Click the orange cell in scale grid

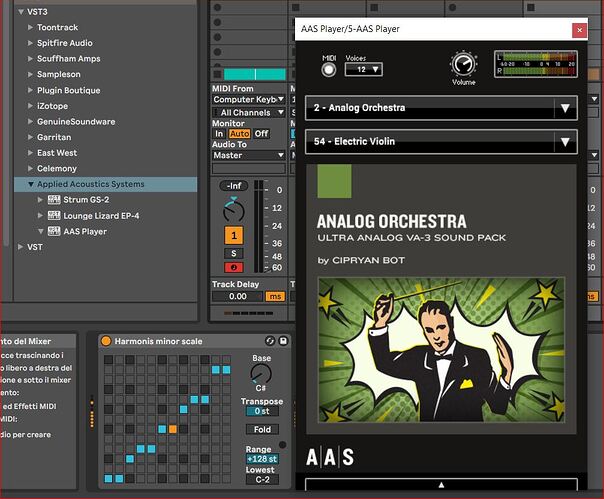pos(173,429)
